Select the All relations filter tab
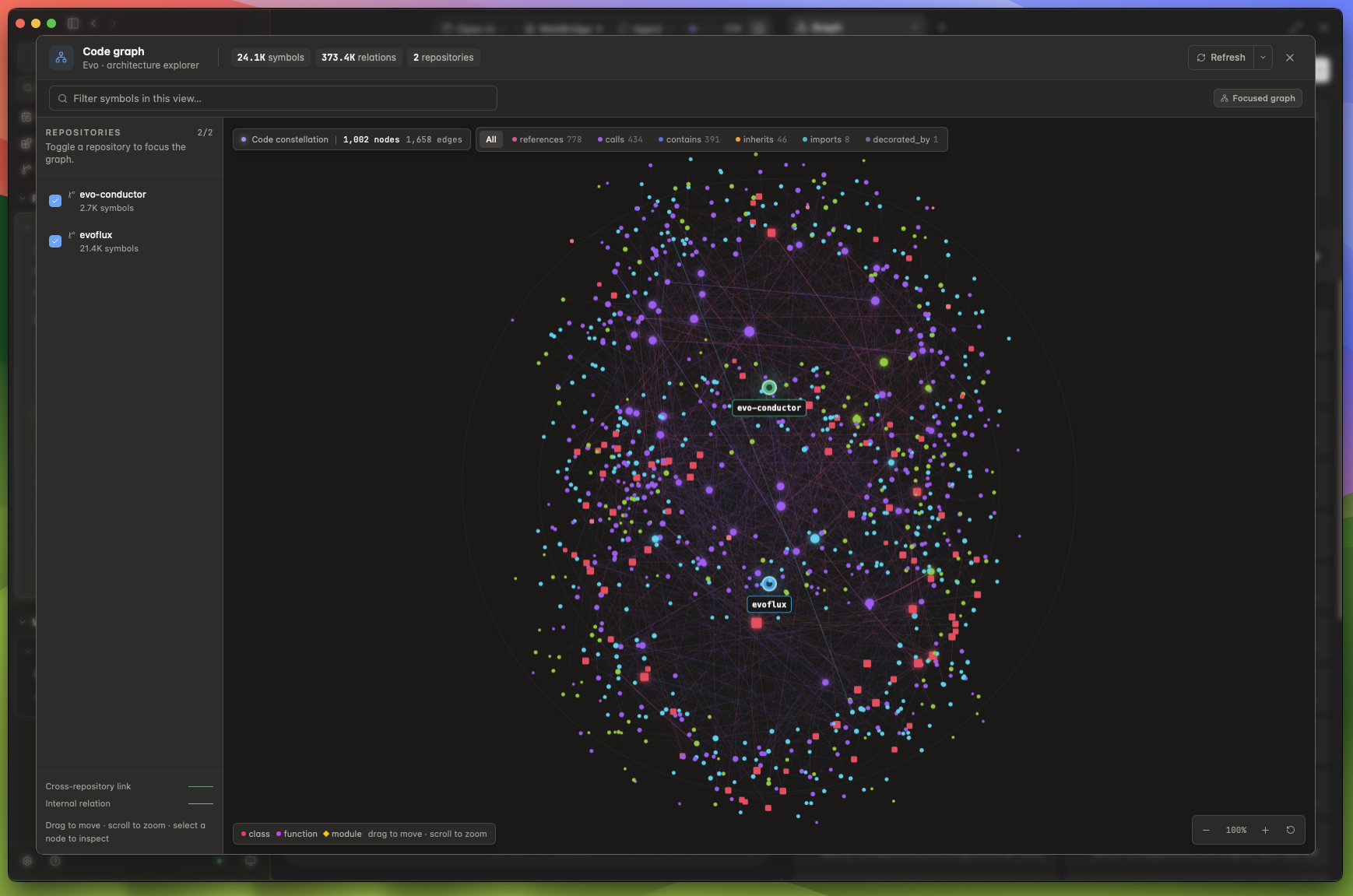Image resolution: width=1353 pixels, height=896 pixels. click(x=491, y=139)
